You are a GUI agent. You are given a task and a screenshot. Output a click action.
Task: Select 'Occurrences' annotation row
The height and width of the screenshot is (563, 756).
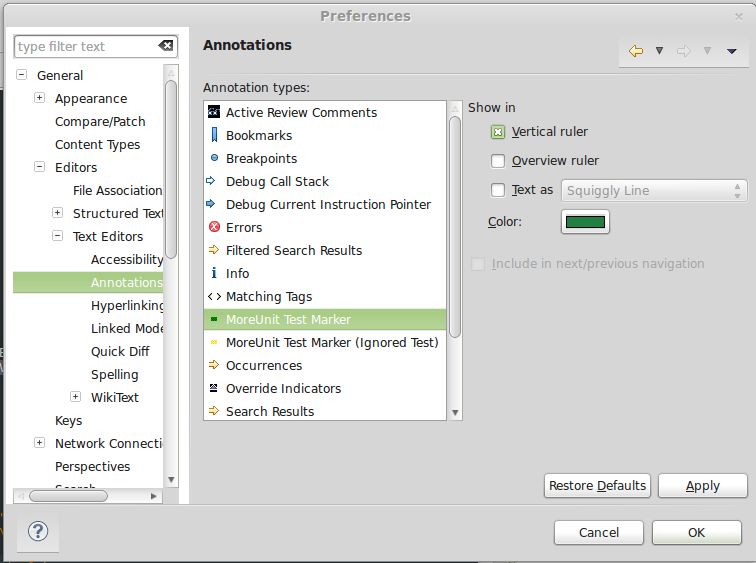(x=325, y=365)
